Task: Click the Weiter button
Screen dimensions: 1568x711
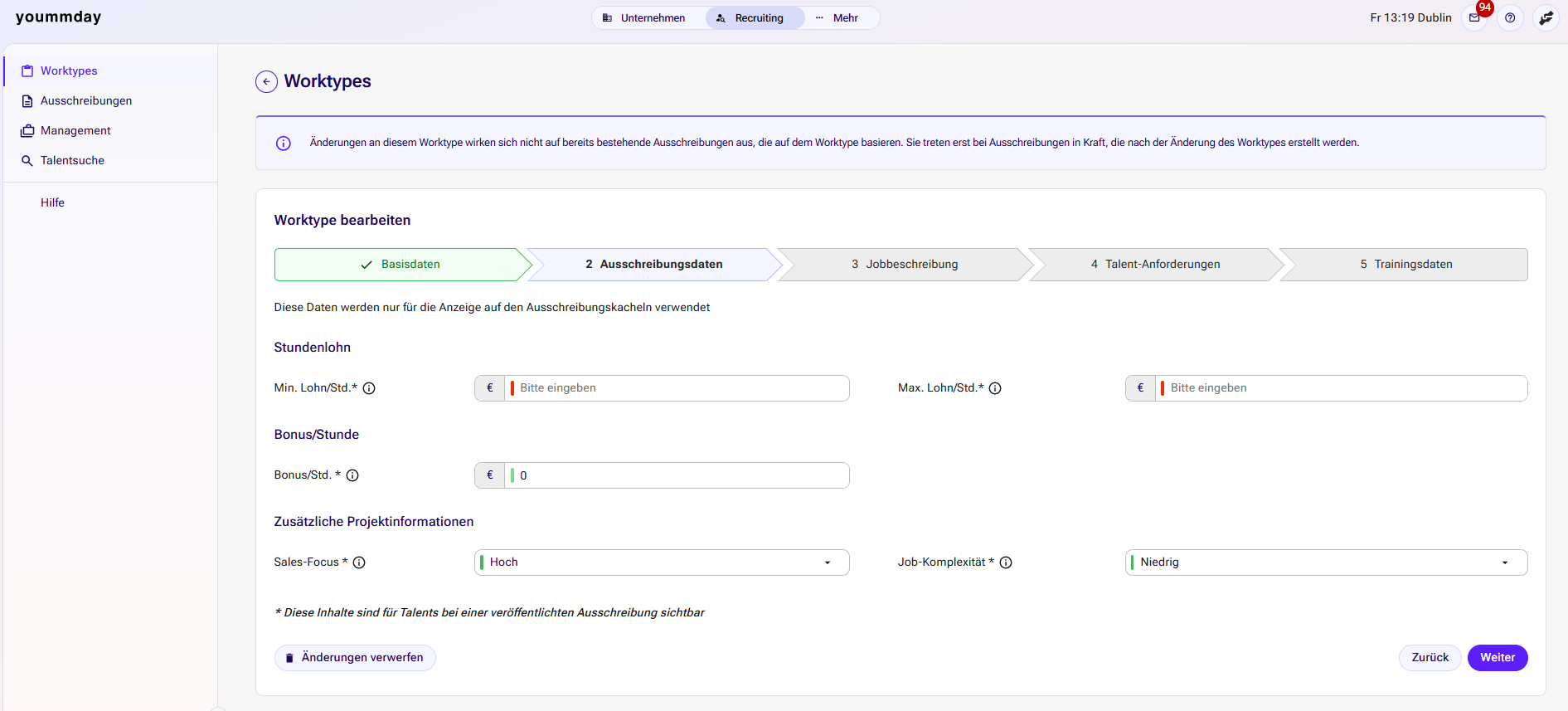Action: [x=1497, y=658]
